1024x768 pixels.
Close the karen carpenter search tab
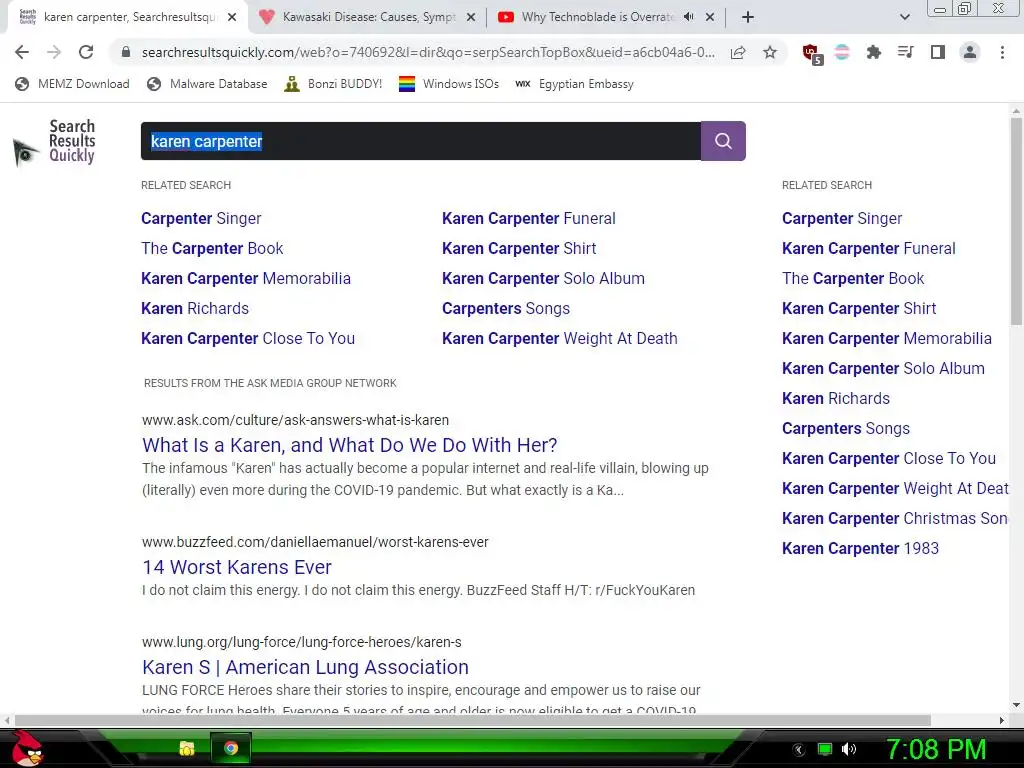click(232, 17)
